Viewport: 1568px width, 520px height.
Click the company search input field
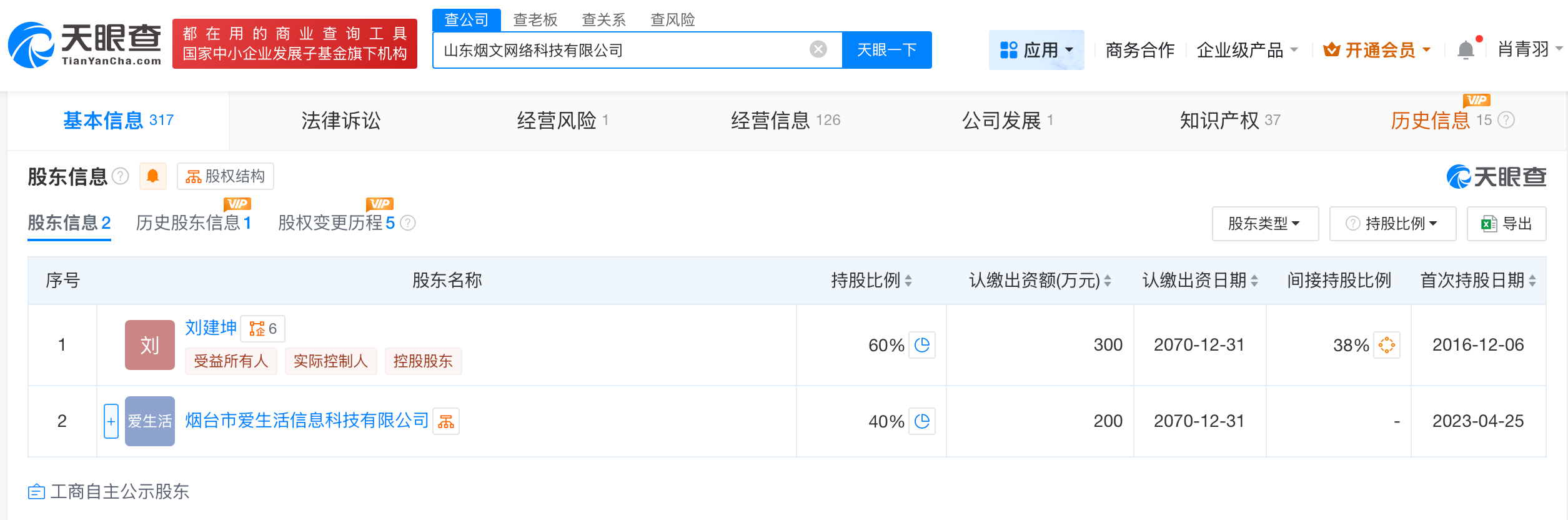pyautogui.click(x=618, y=50)
